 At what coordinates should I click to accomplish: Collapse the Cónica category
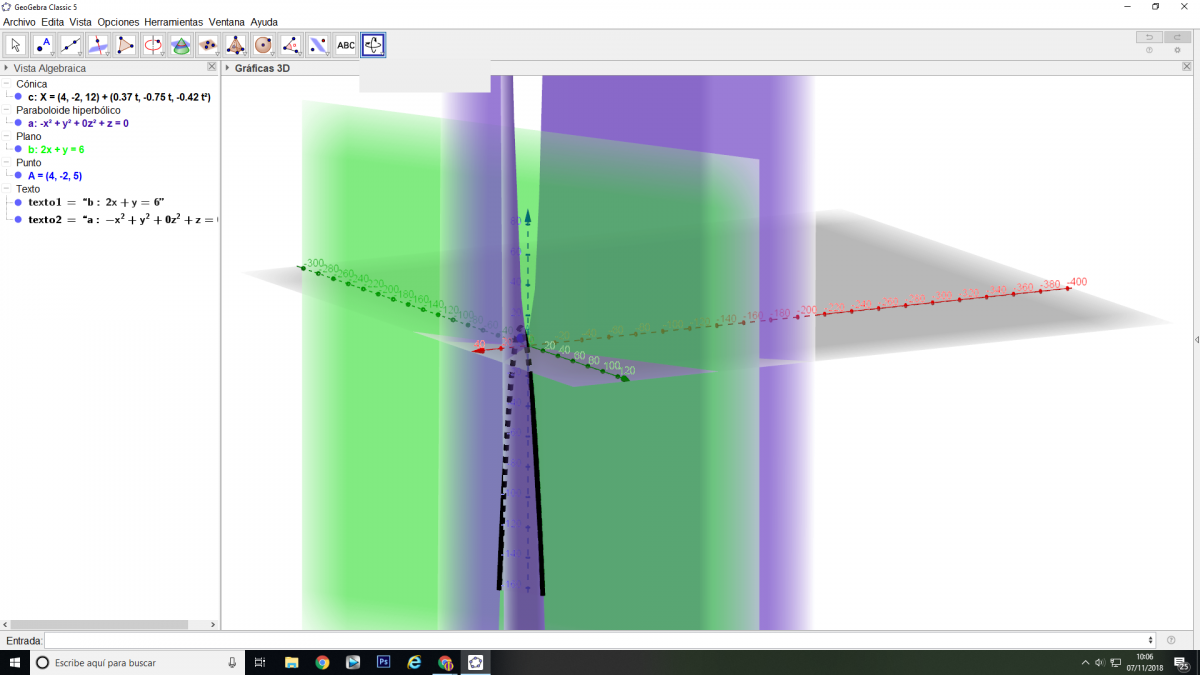click(x=8, y=84)
